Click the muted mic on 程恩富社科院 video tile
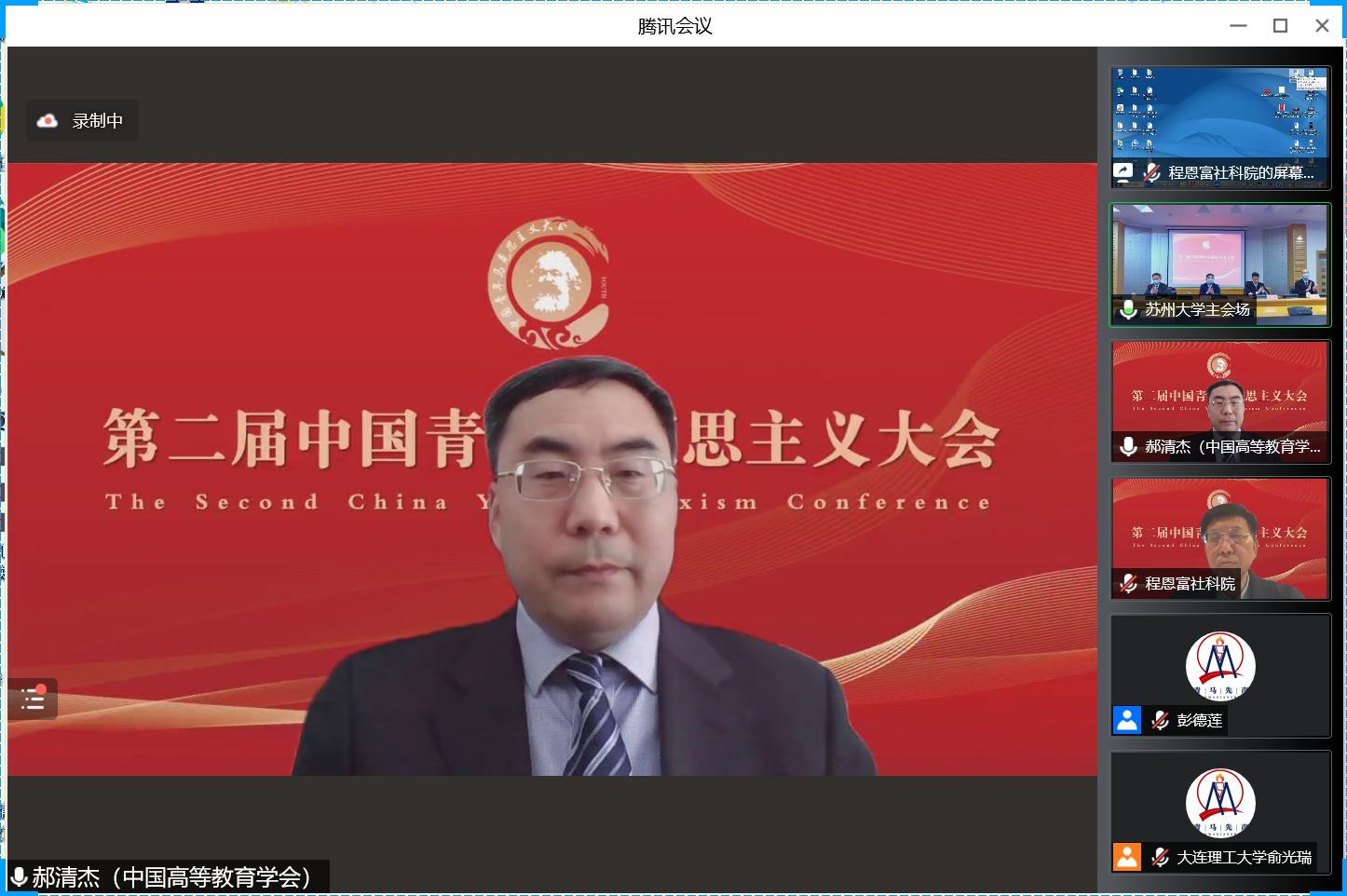The height and width of the screenshot is (896, 1347). [x=1128, y=583]
